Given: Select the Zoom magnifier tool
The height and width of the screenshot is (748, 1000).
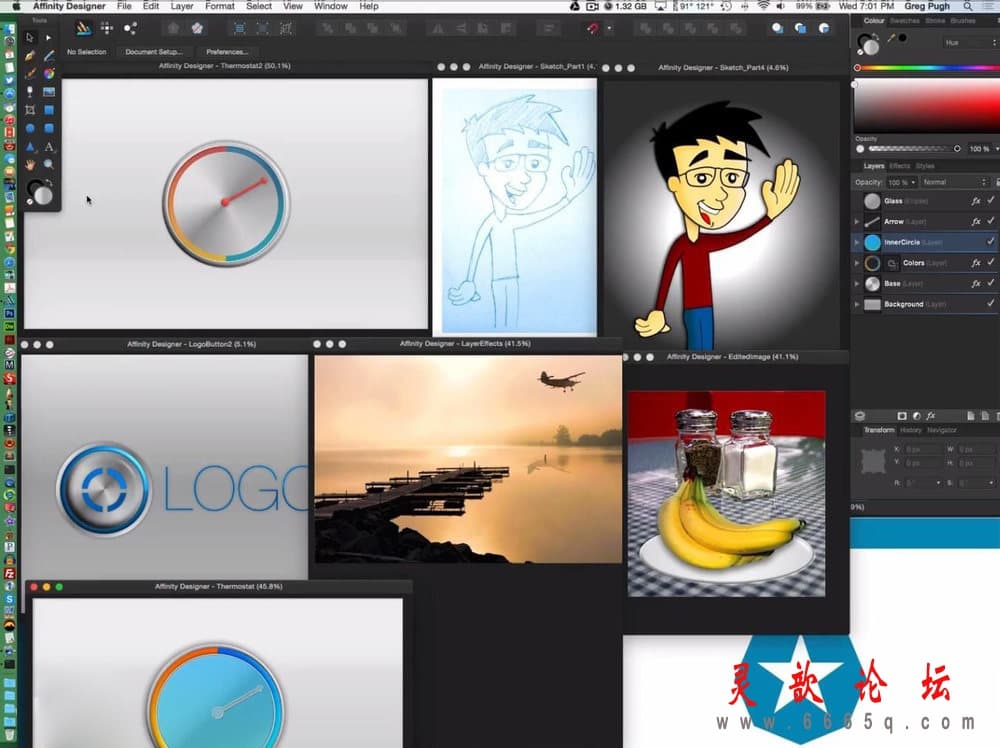Looking at the screenshot, I should [x=48, y=165].
